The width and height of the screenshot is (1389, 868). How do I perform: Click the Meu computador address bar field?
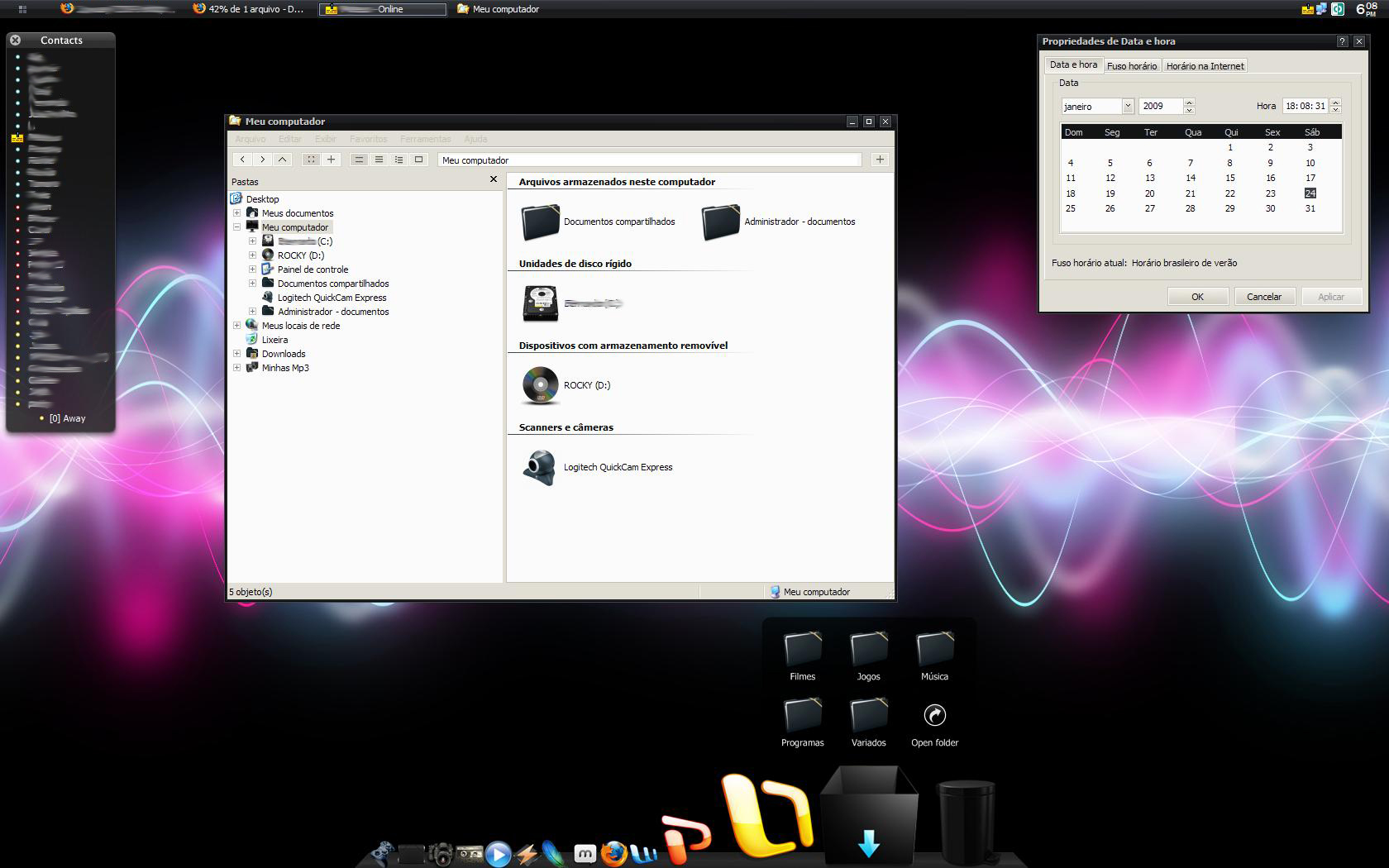649,160
